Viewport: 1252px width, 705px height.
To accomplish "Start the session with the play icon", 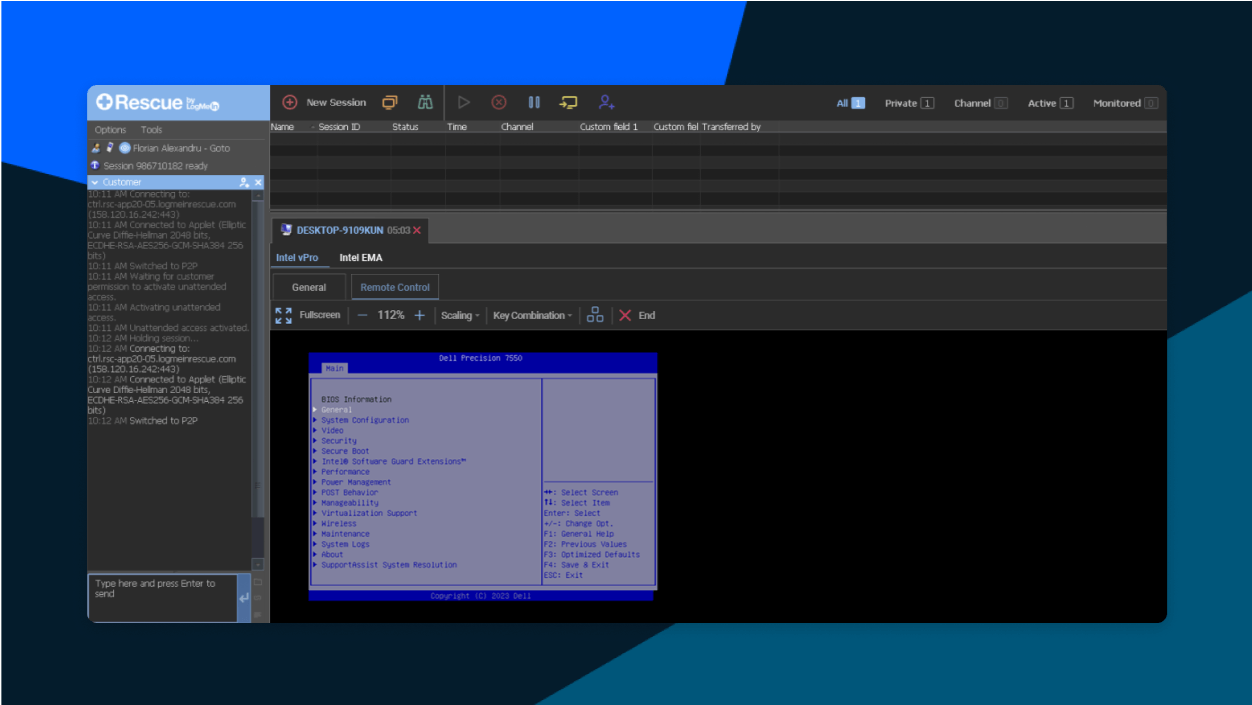I will pos(464,102).
